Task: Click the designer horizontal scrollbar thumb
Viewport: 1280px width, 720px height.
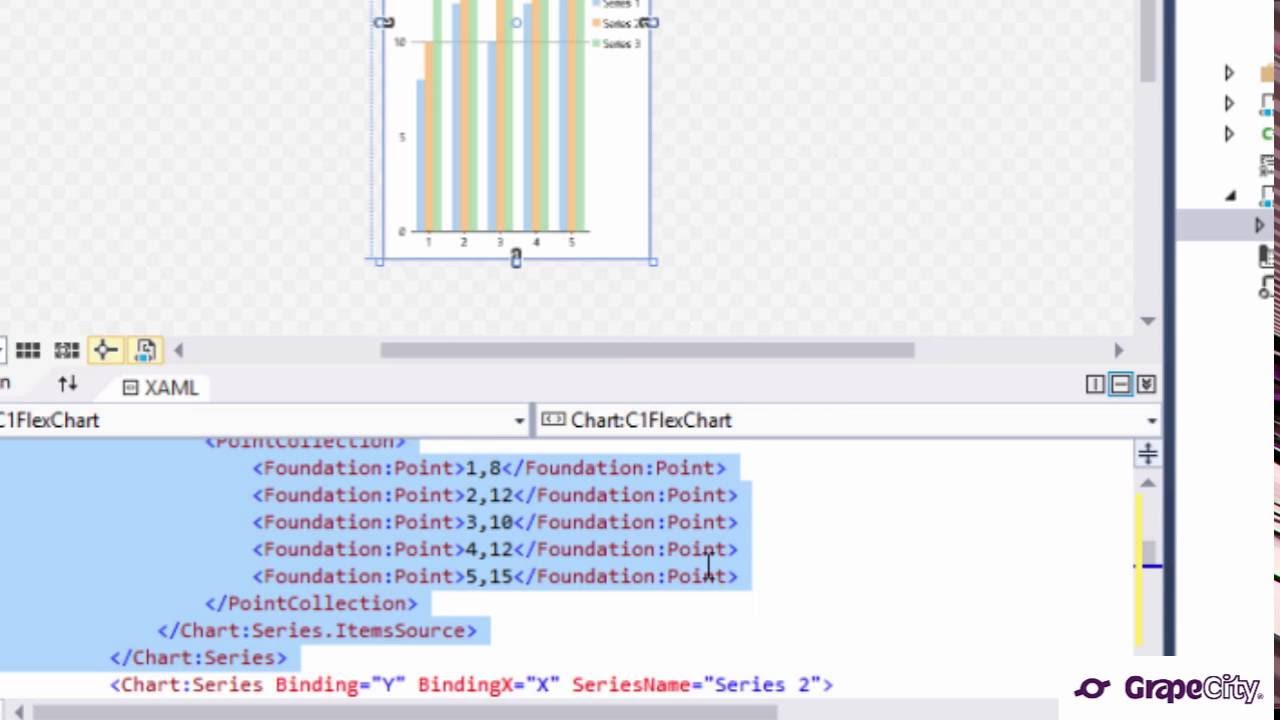Action: (647, 350)
